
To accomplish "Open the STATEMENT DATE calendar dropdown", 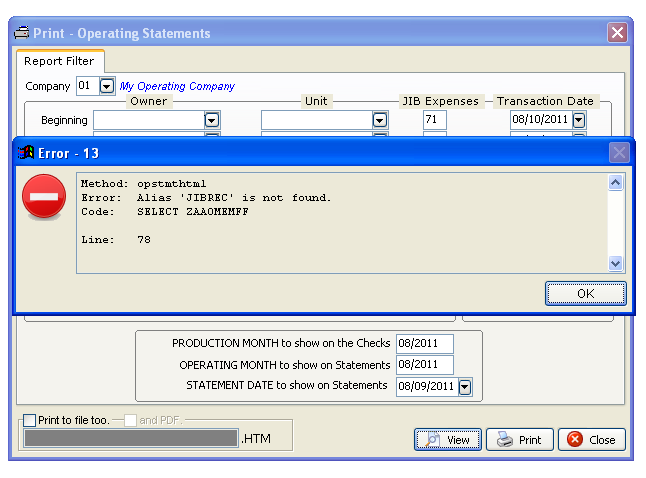I will pyautogui.click(x=465, y=387).
